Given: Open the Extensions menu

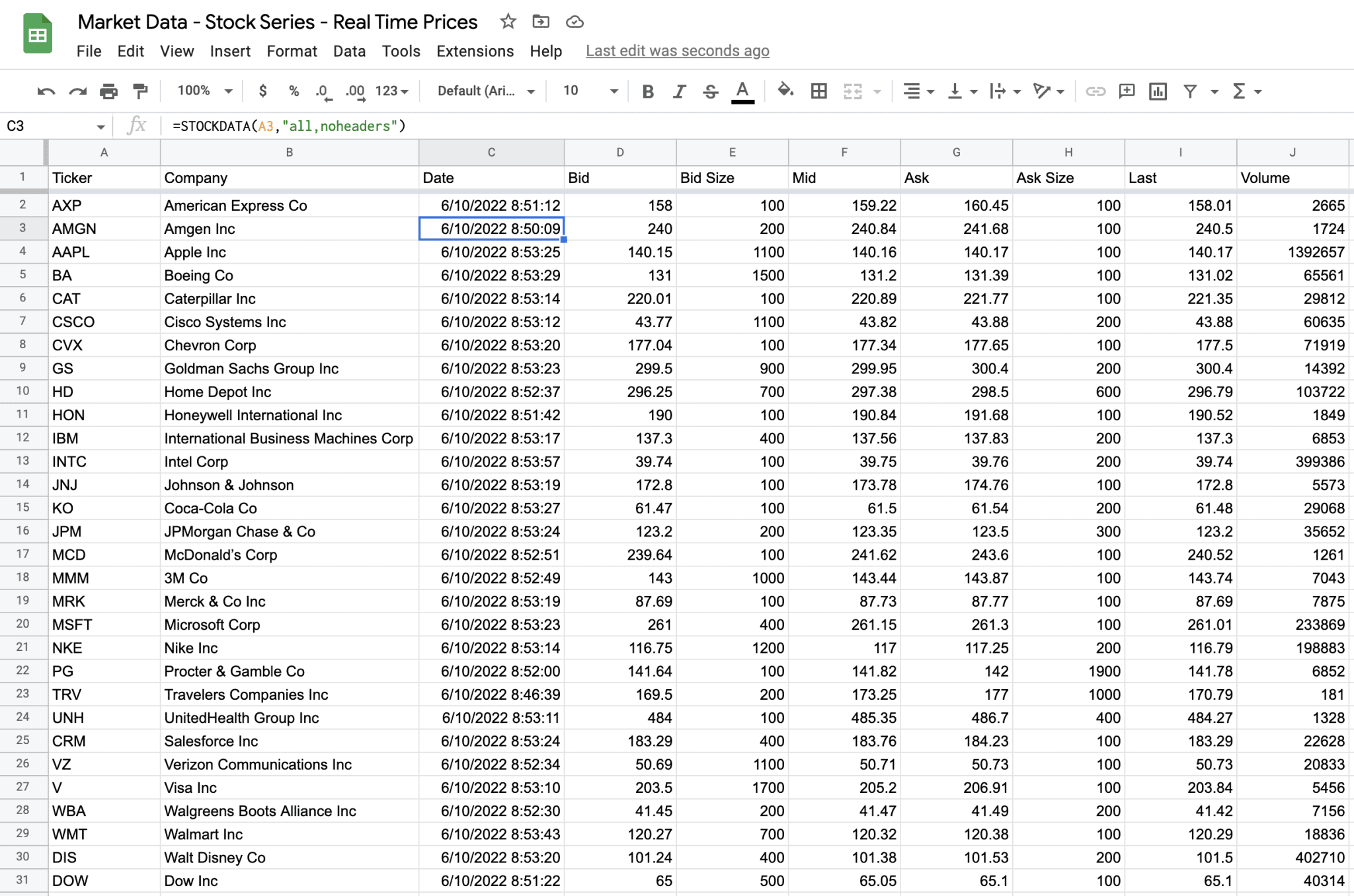Looking at the screenshot, I should pos(475,51).
